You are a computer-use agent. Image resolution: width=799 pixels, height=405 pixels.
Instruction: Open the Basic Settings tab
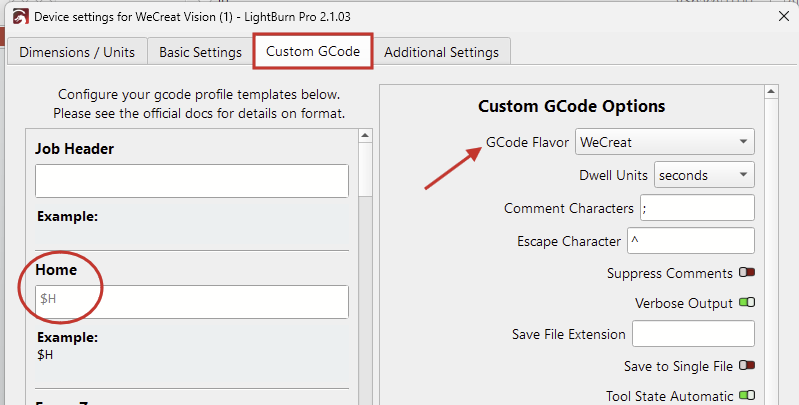[200, 52]
